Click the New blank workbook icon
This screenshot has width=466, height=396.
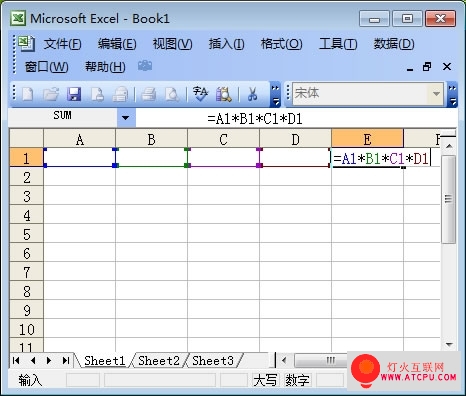pyautogui.click(x=28, y=94)
